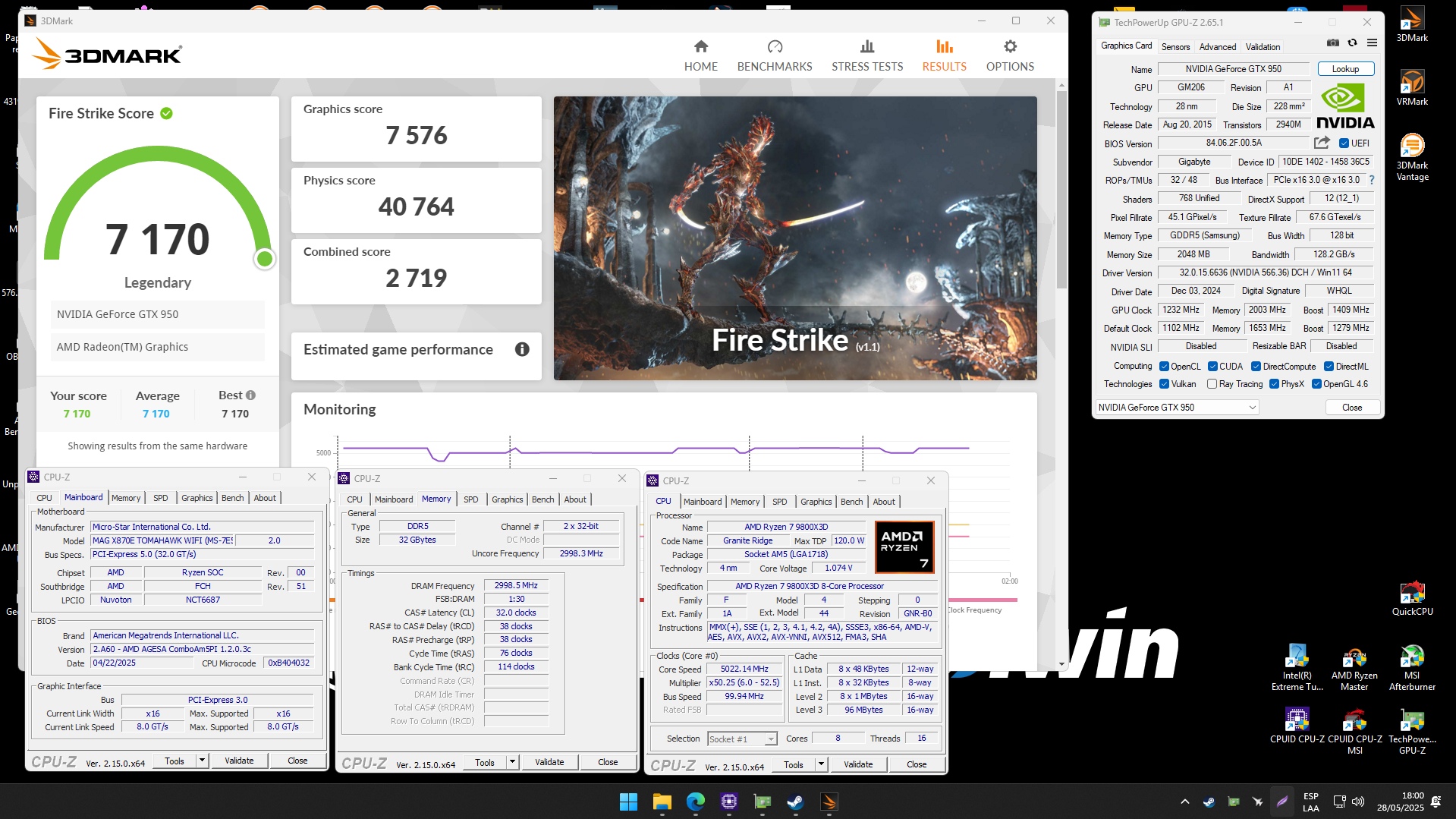The width and height of the screenshot is (1456, 819).
Task: Show hidden system tray icons
Action: [x=1184, y=802]
